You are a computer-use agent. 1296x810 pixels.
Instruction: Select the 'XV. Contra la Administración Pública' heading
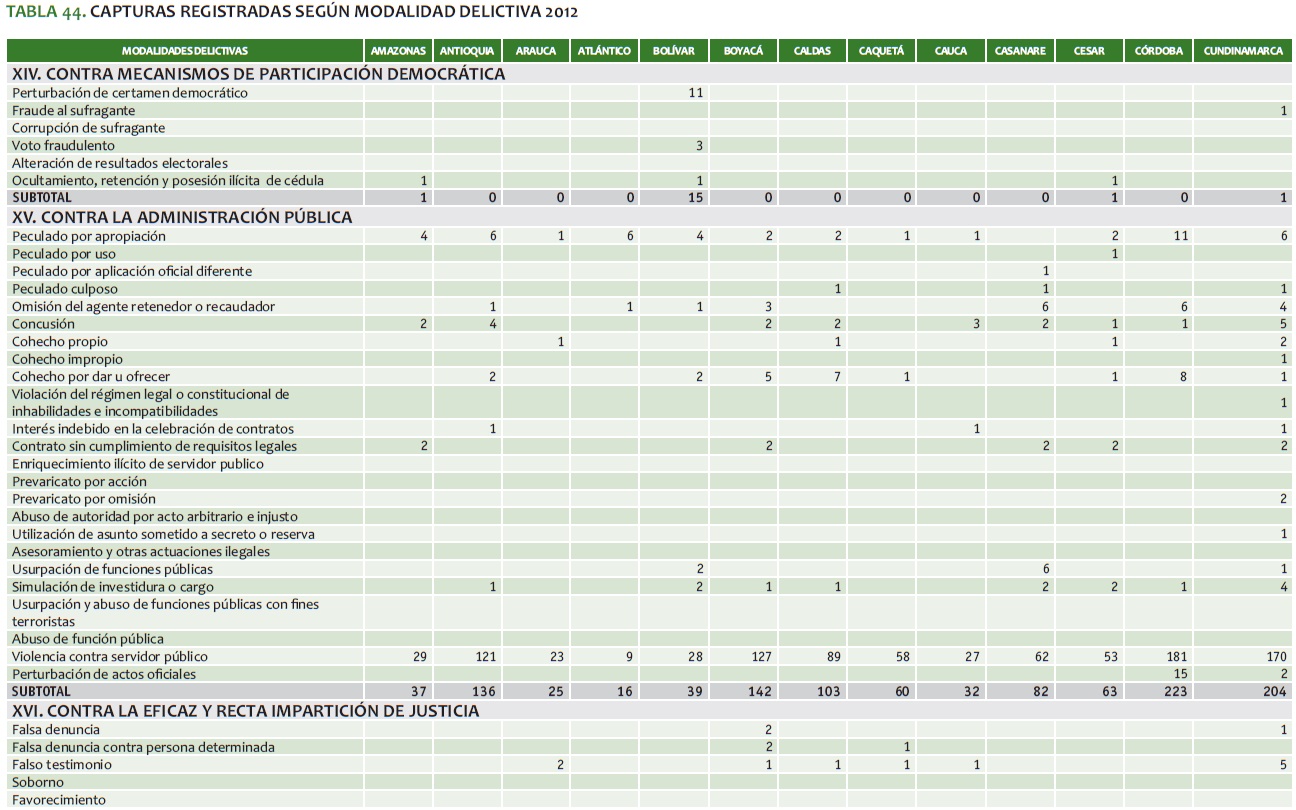coord(182,217)
